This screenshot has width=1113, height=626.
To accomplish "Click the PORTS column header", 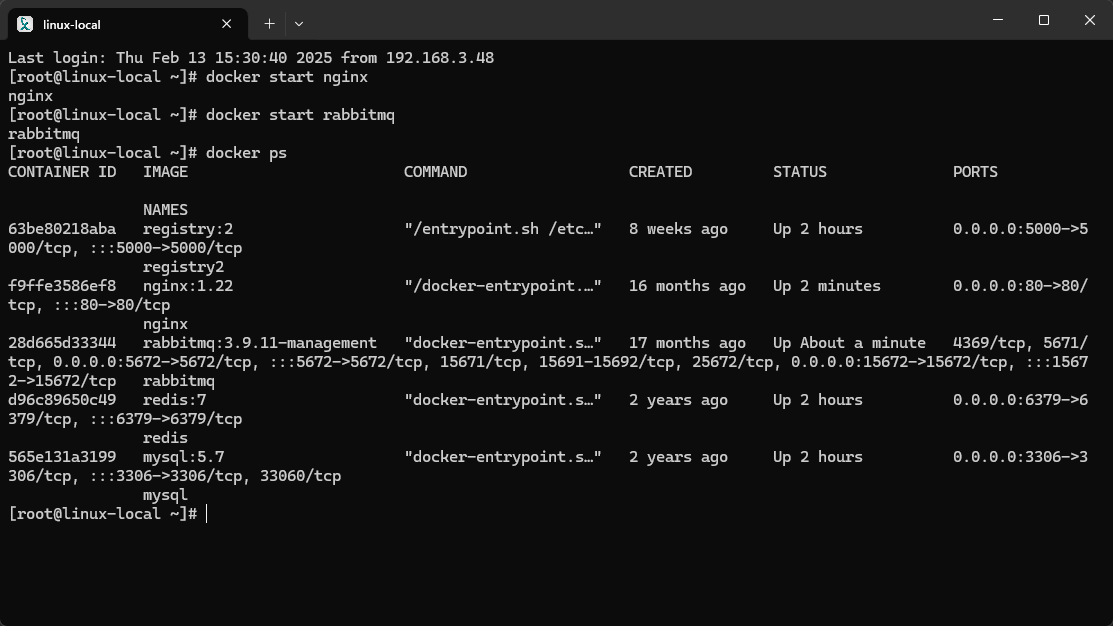I will pos(975,172).
